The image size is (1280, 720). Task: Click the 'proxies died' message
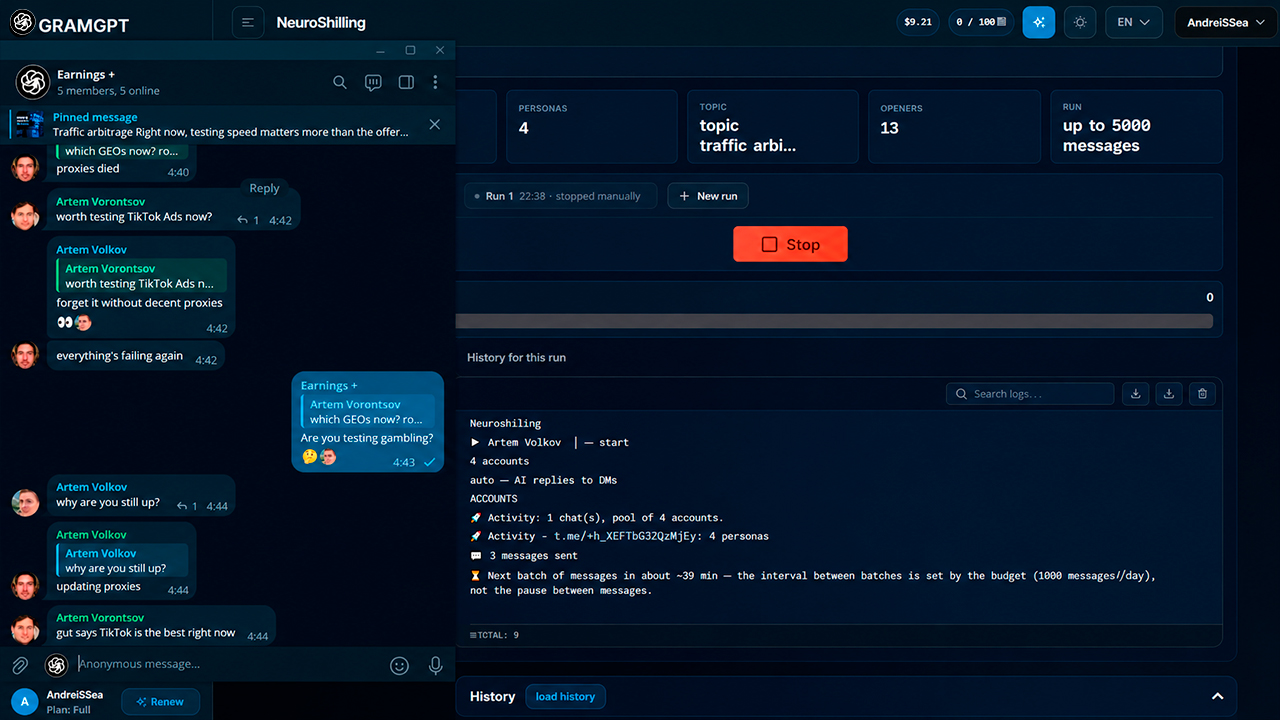point(122,162)
